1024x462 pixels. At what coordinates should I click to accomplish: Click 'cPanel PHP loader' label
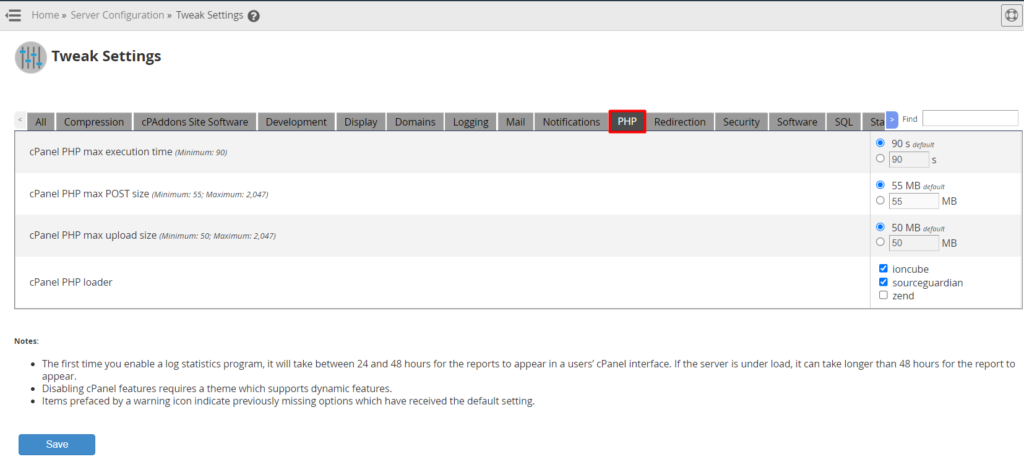pyautogui.click(x=71, y=282)
